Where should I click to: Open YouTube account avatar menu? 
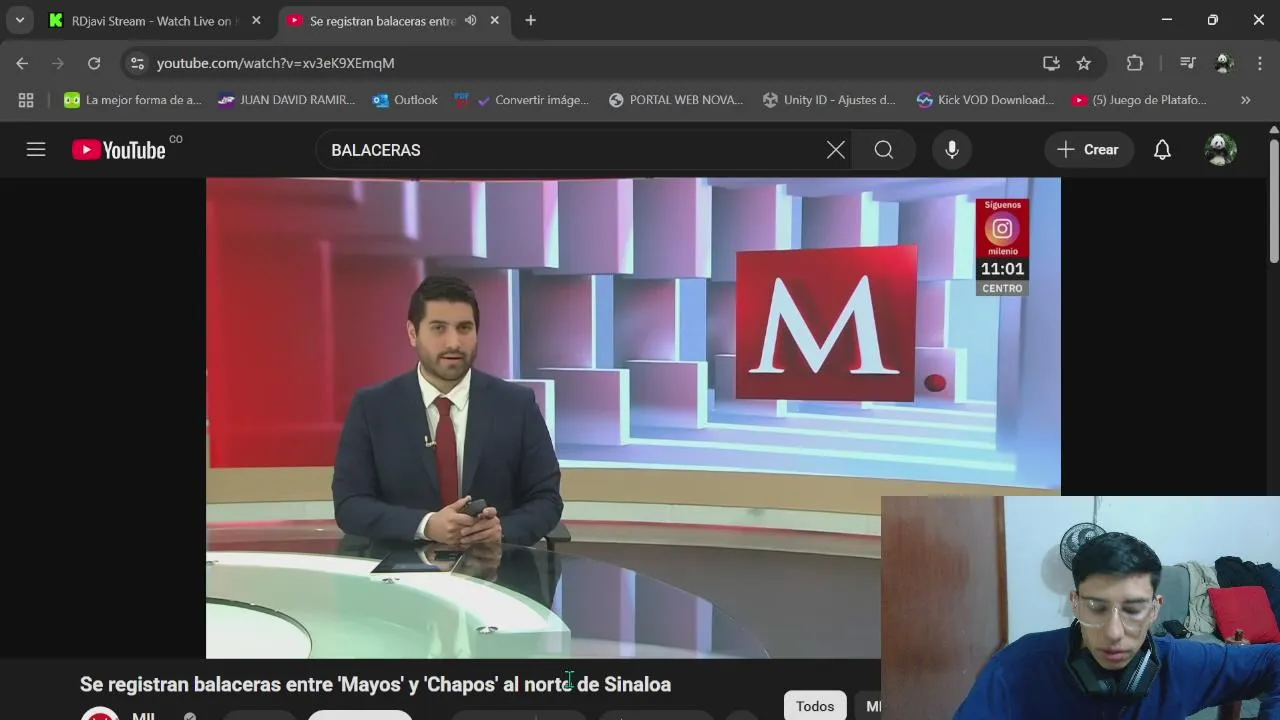1220,150
